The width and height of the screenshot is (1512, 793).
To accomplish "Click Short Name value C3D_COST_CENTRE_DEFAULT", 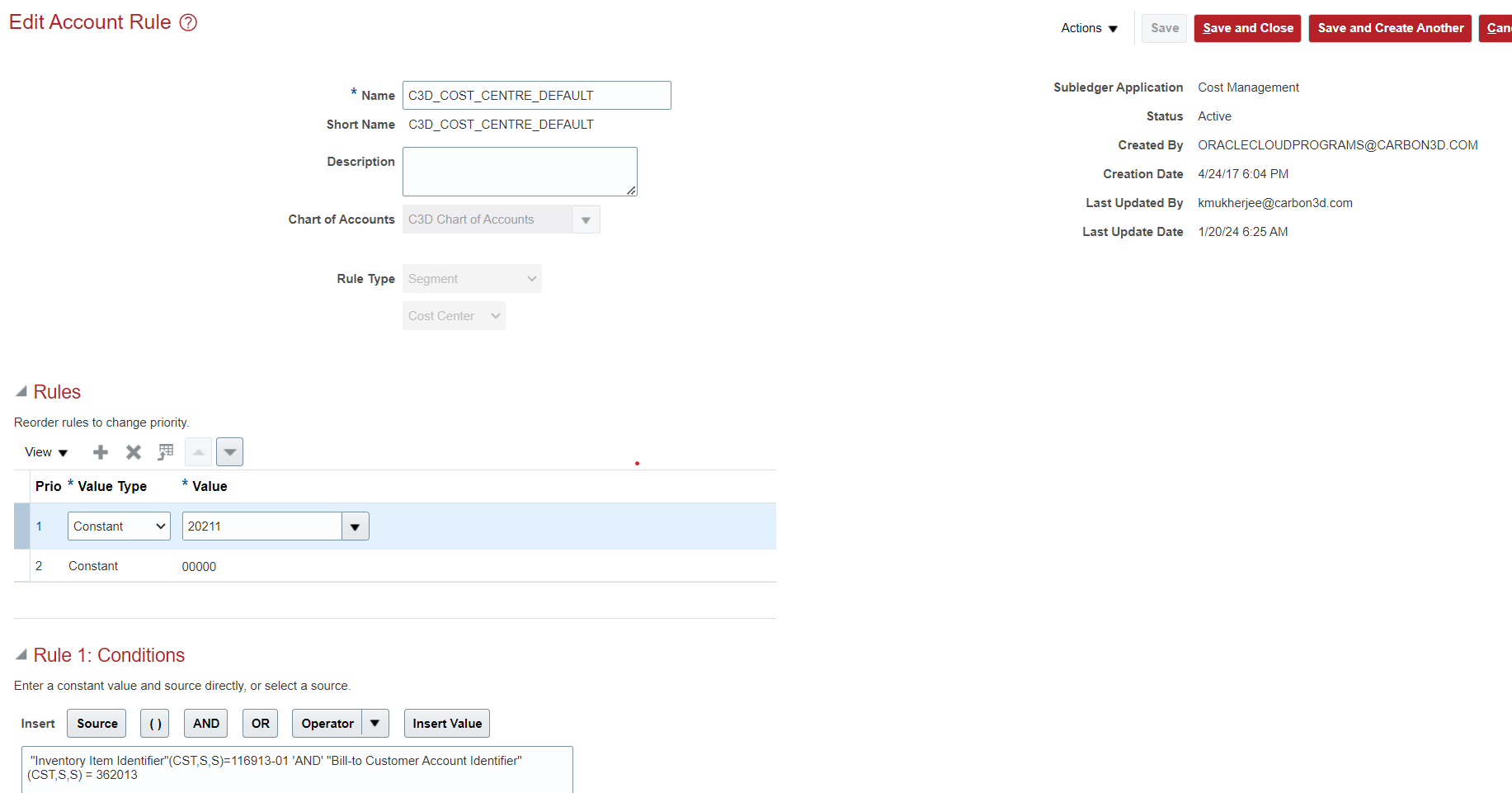I will point(501,125).
